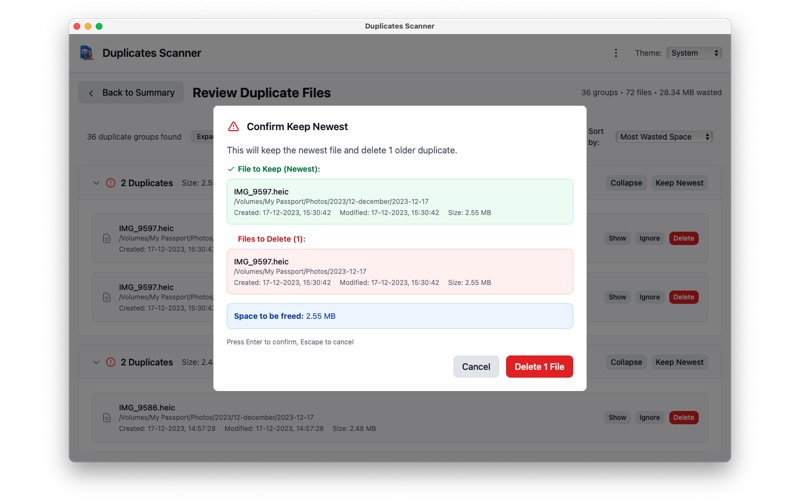Click Ignore for first IMG_9597.heic row

pyautogui.click(x=649, y=238)
